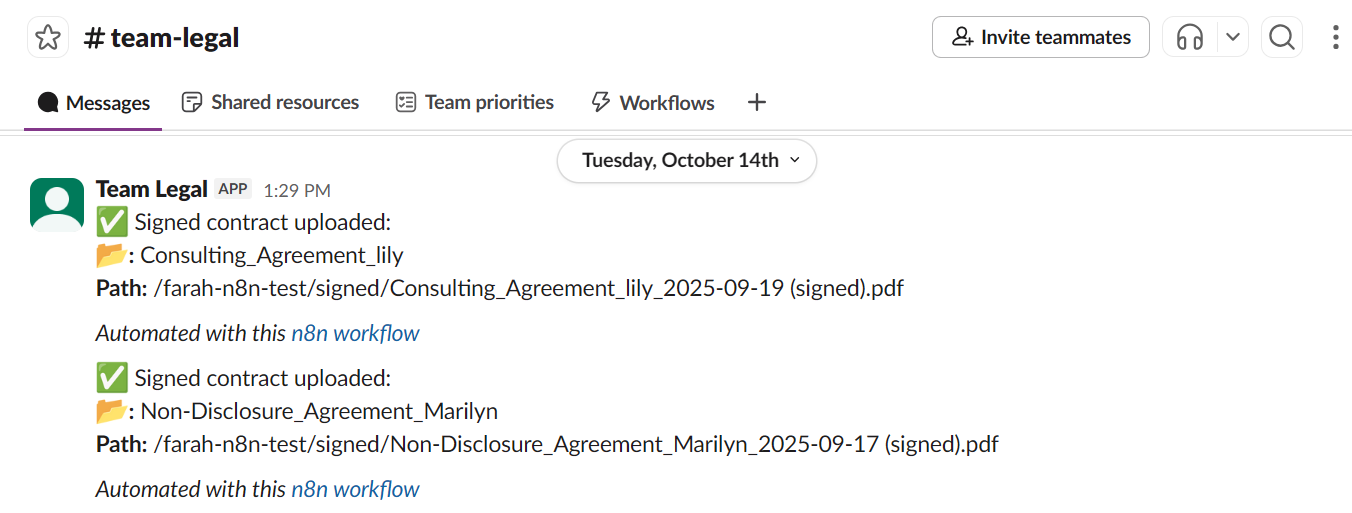Screen dimensions: 1352x513
Task: Click the APP badge next to Team Legal
Action: click(x=233, y=189)
